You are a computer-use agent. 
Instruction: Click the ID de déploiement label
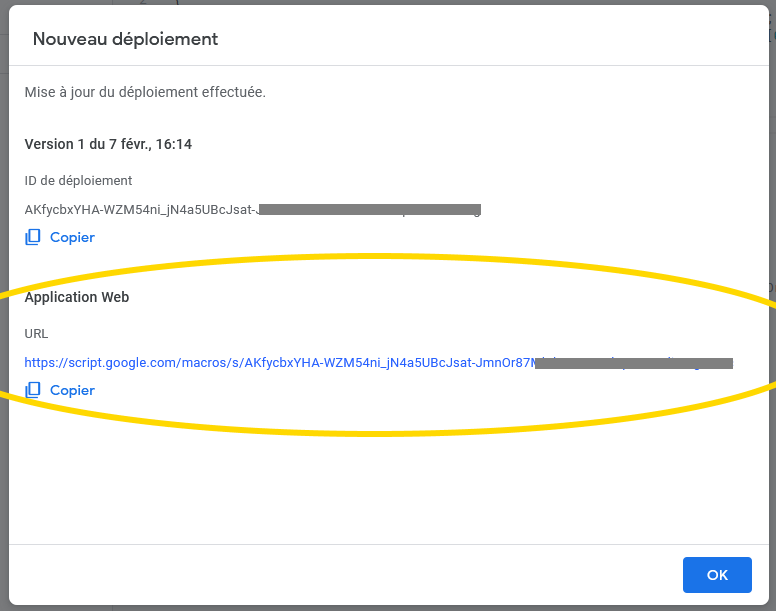(x=78, y=181)
